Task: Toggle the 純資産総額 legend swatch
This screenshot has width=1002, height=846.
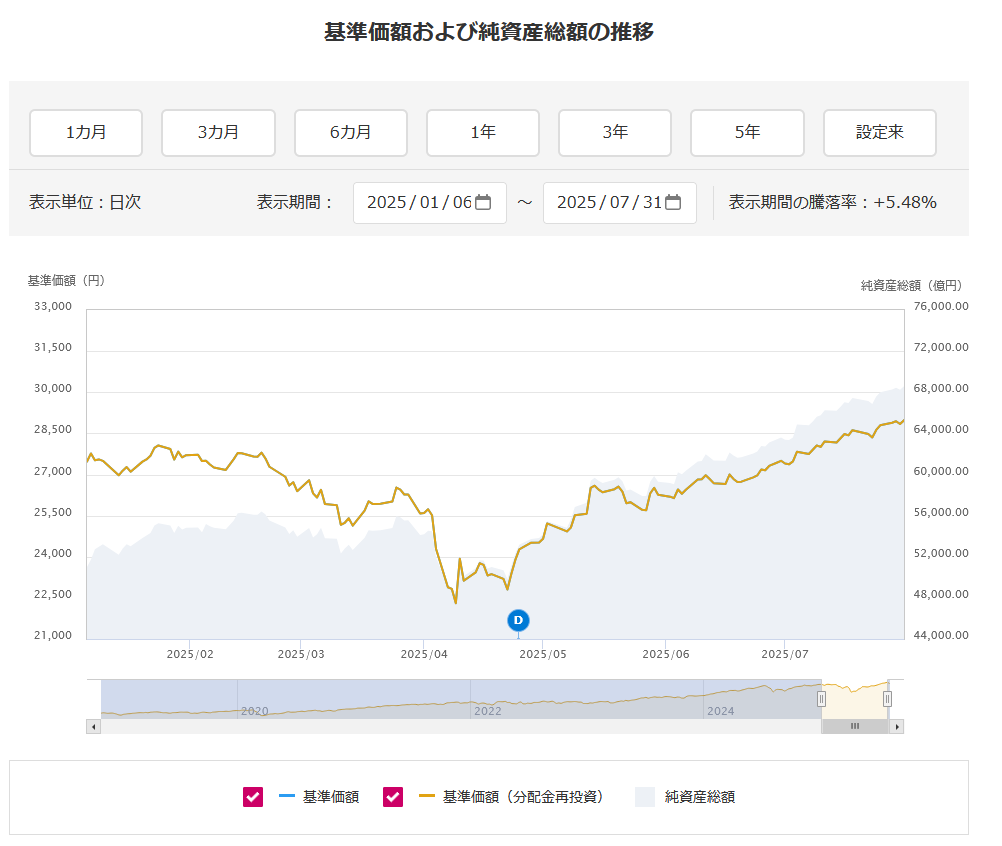Action: point(645,797)
